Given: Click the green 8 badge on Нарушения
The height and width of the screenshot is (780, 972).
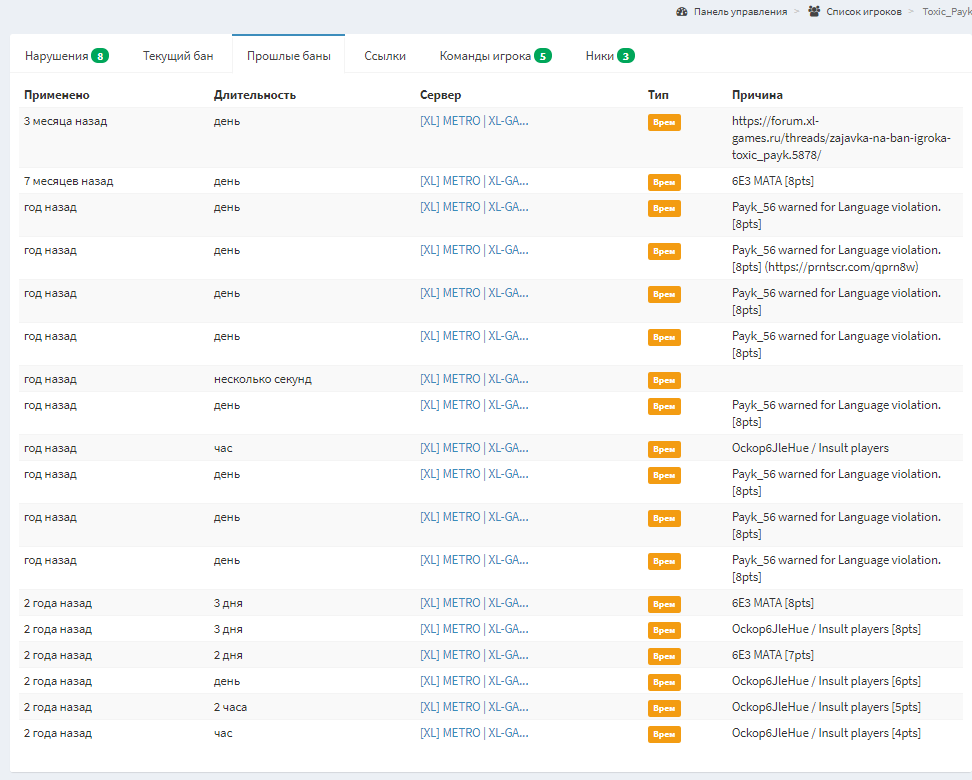Looking at the screenshot, I should click(x=100, y=56).
